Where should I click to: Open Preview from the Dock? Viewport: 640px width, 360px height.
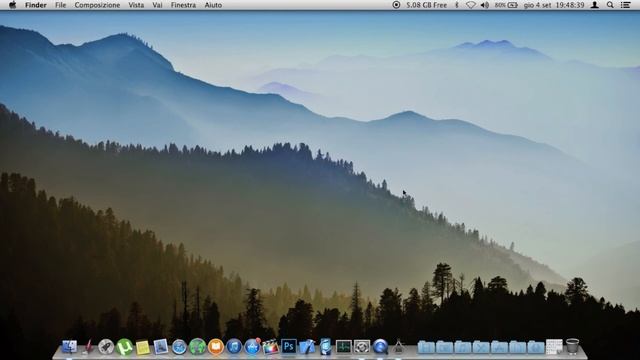coord(161,347)
